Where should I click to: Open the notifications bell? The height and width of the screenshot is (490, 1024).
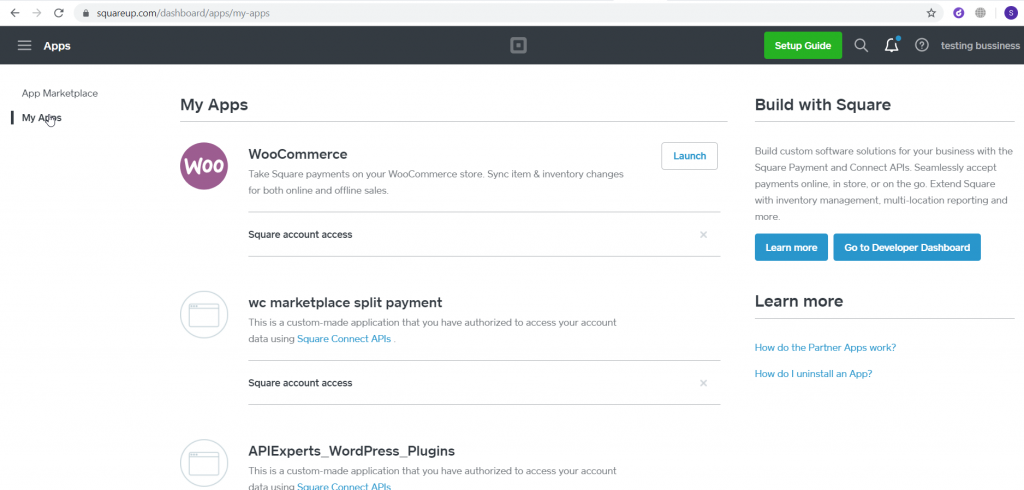pos(891,45)
